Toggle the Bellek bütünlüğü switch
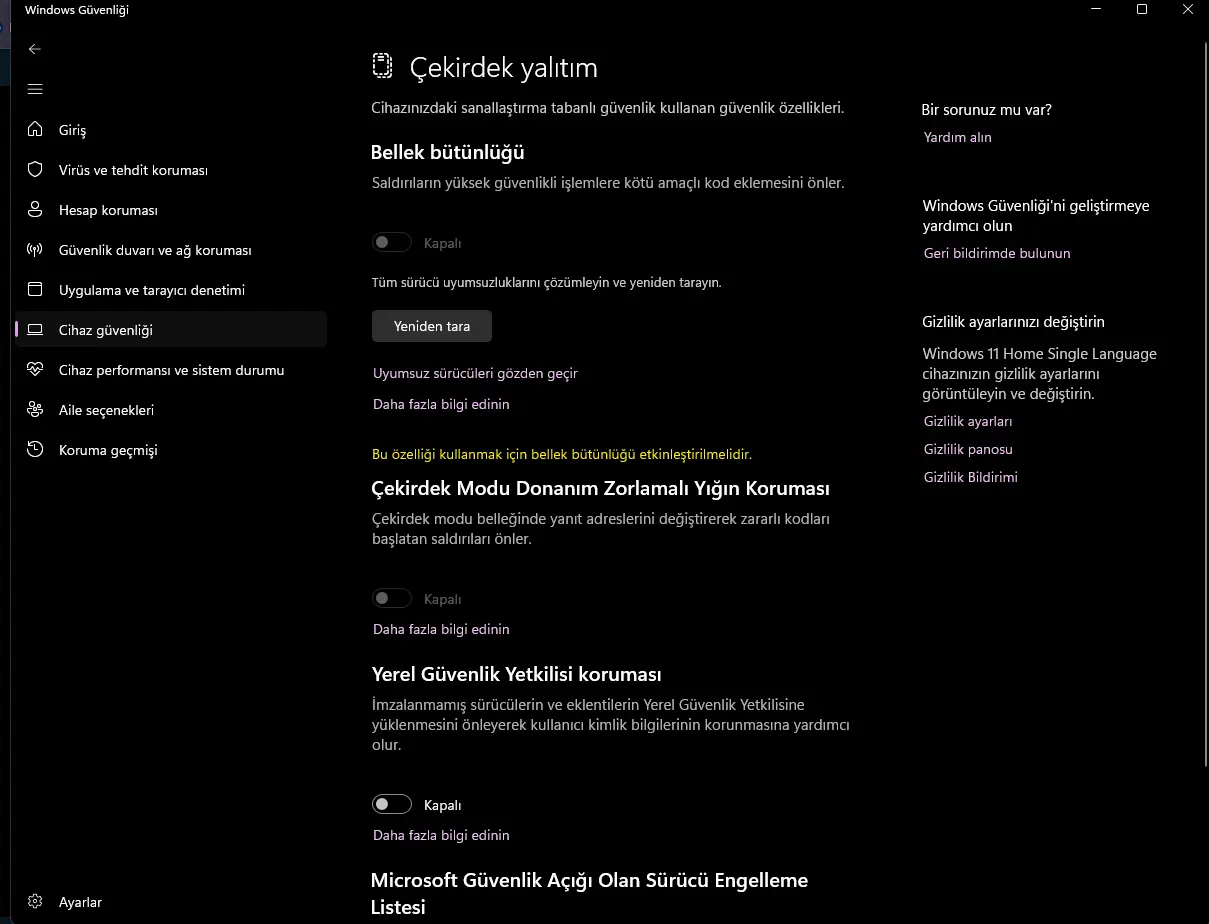This screenshot has width=1209, height=924. (391, 242)
